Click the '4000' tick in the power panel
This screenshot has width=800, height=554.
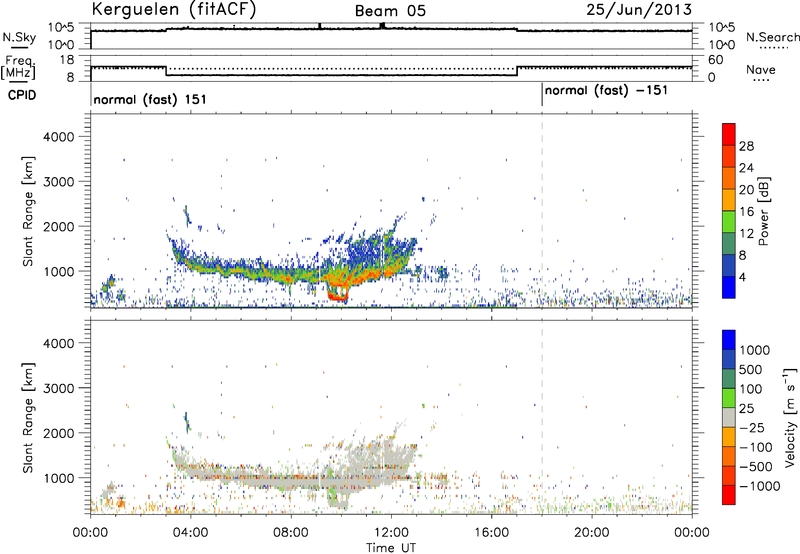58,137
